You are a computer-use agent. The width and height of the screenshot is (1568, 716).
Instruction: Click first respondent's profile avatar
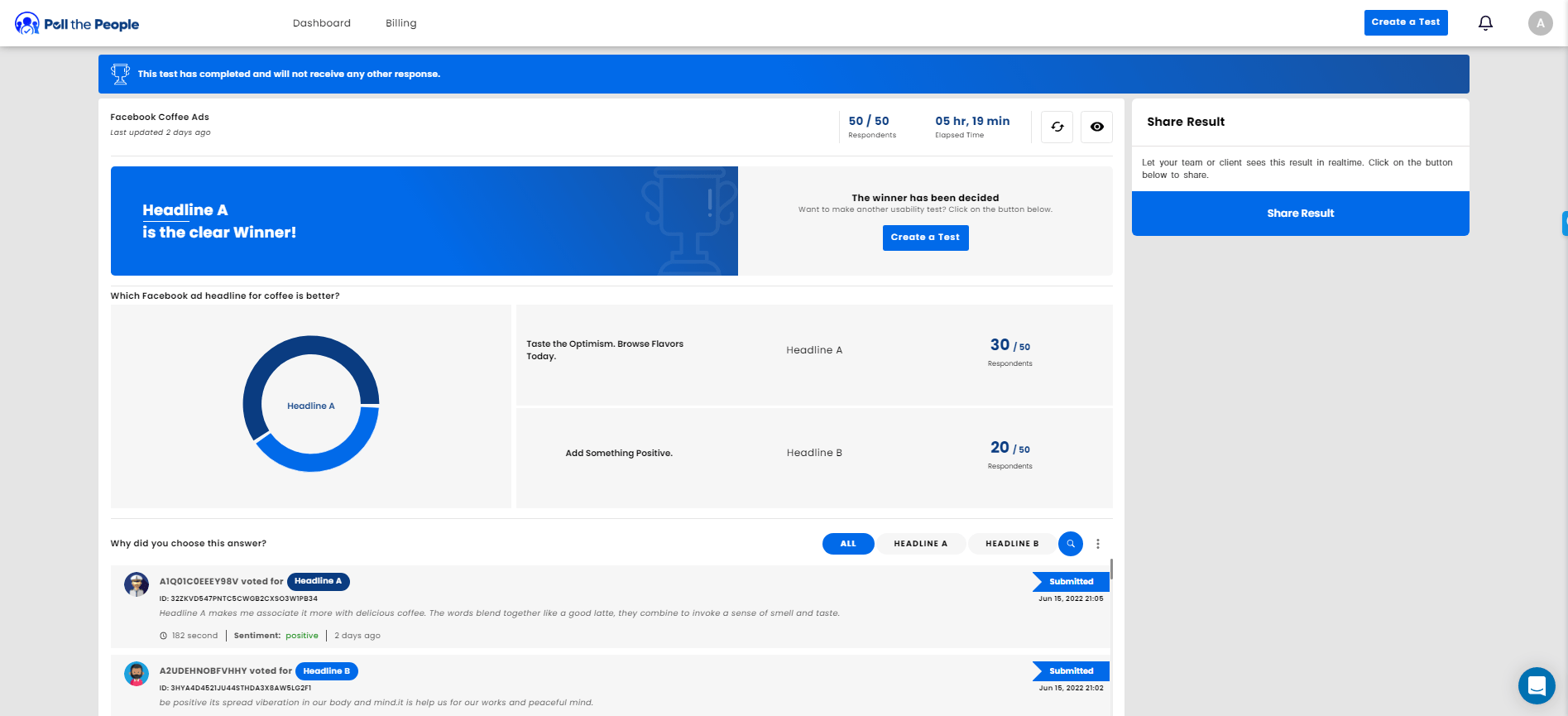[137, 584]
